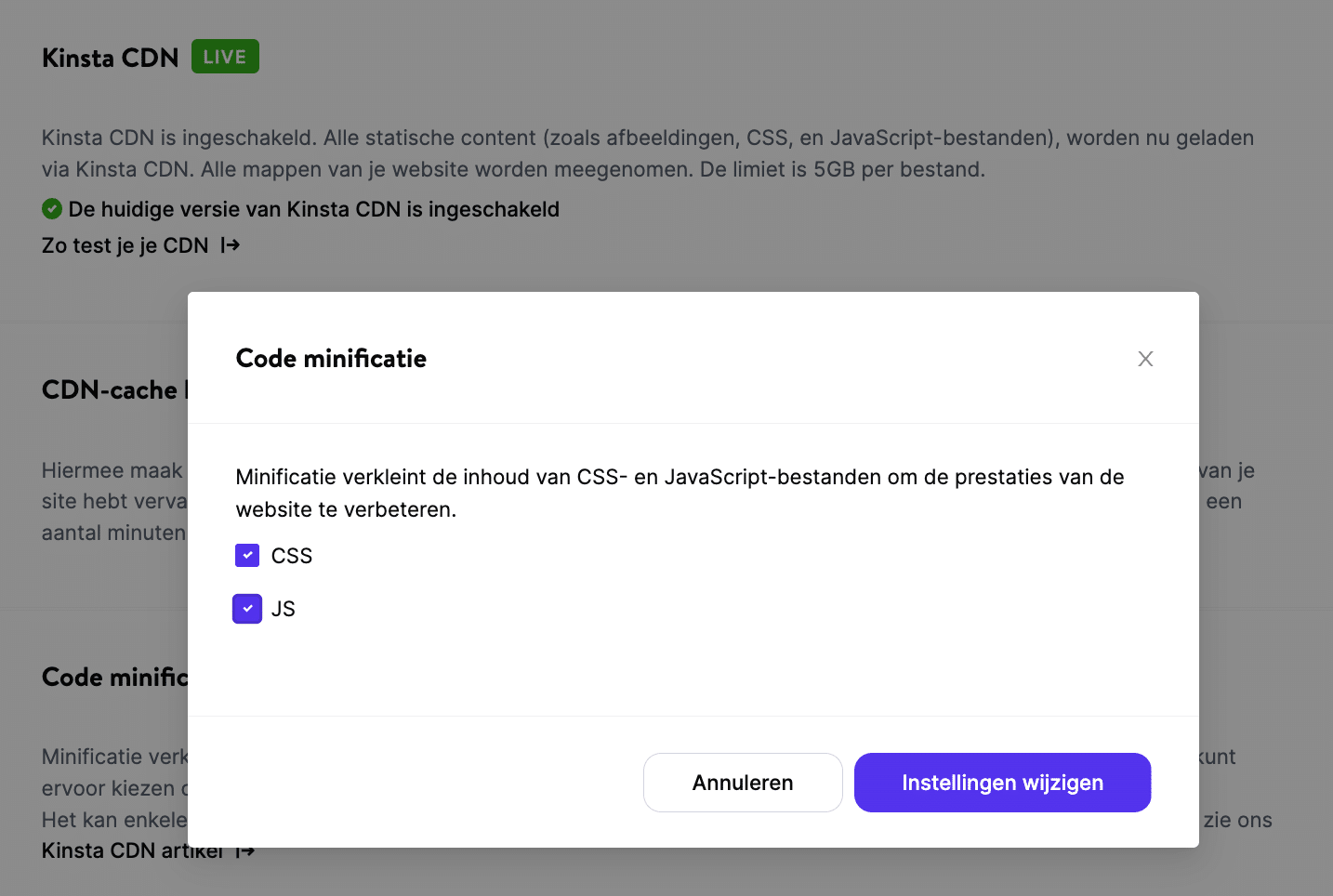Select the CSS label text
This screenshot has height=896, width=1333.
point(293,555)
